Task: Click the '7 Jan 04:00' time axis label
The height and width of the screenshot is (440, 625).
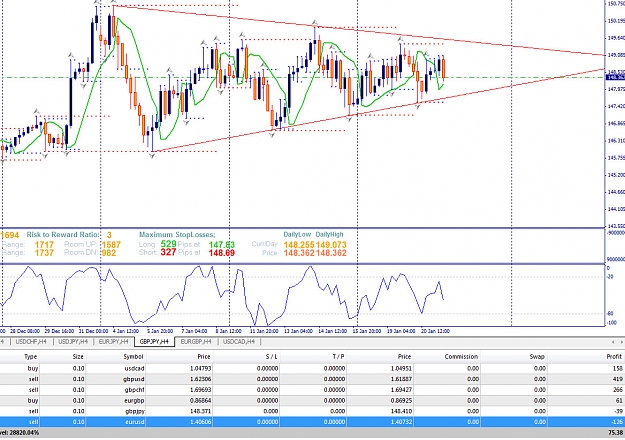Action: pyautogui.click(x=194, y=331)
